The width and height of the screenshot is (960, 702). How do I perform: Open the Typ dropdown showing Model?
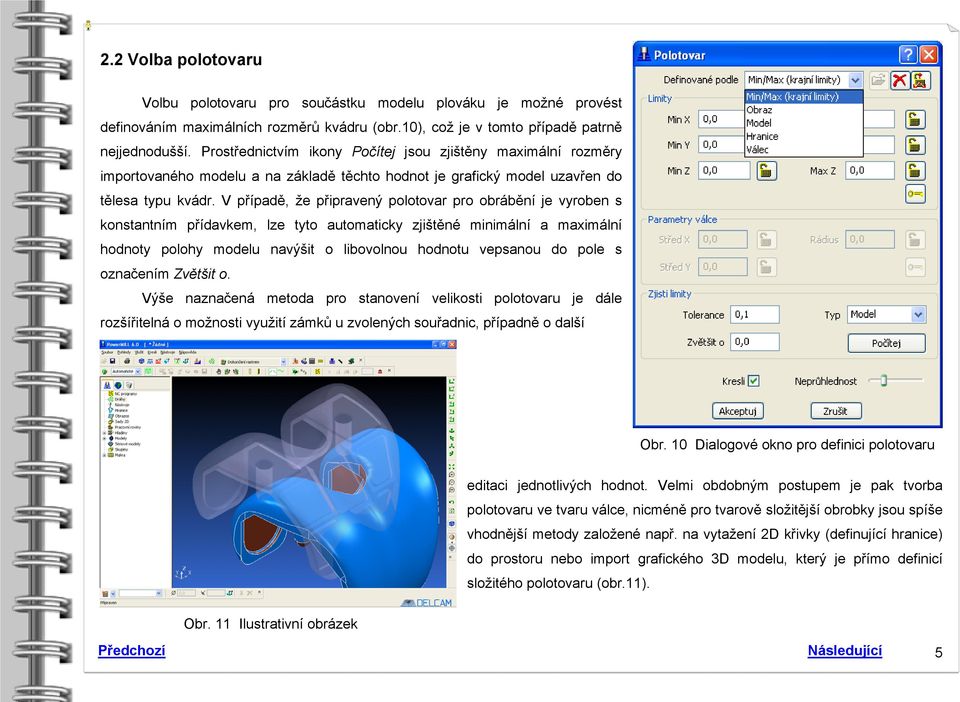(918, 315)
